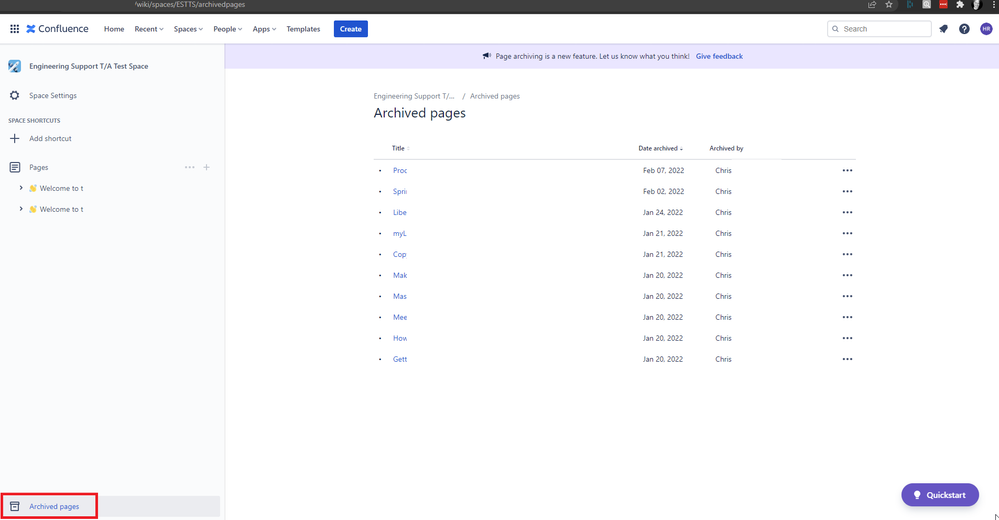The width and height of the screenshot is (999, 520).
Task: Sort table by Date archived column
Action: [x=661, y=148]
